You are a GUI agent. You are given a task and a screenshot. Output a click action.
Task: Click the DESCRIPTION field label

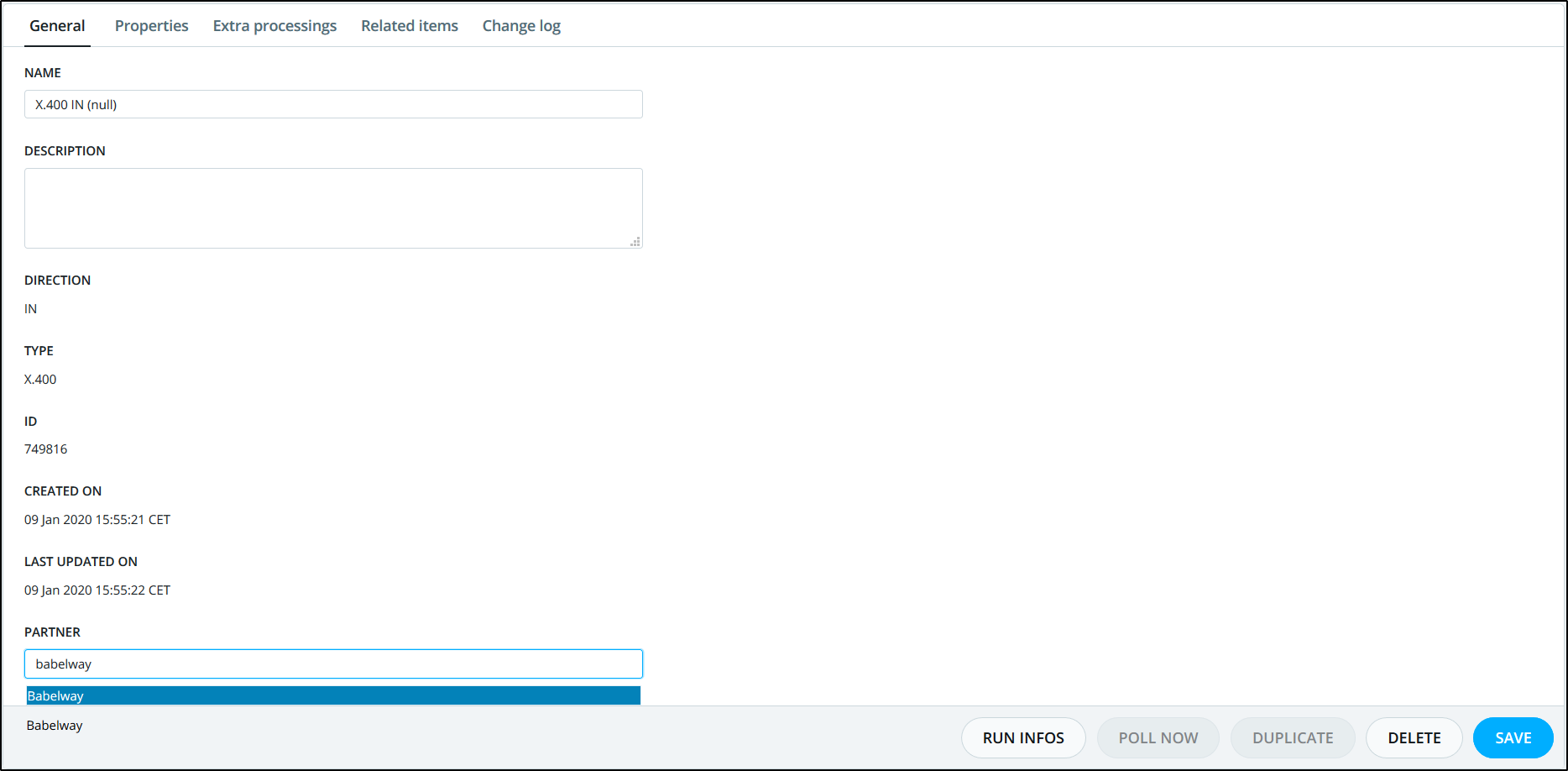pos(65,151)
